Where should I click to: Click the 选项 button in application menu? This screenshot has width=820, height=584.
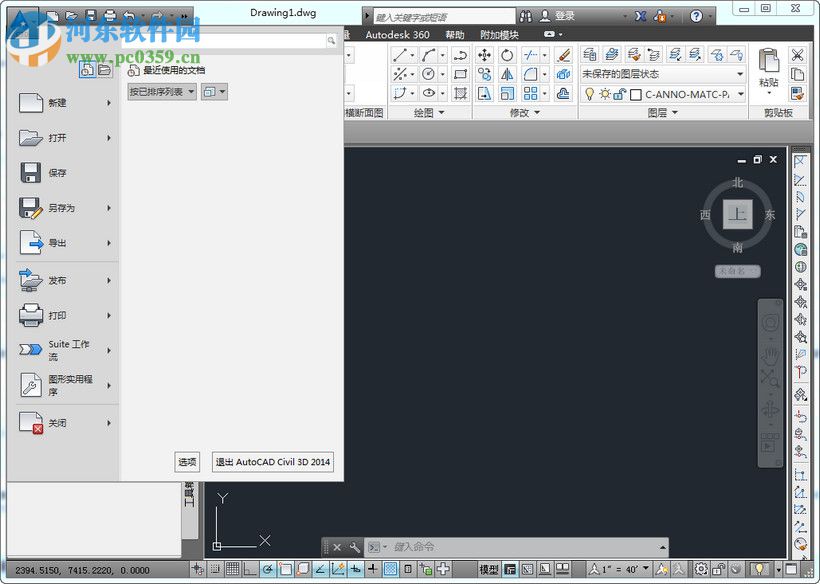click(x=187, y=461)
